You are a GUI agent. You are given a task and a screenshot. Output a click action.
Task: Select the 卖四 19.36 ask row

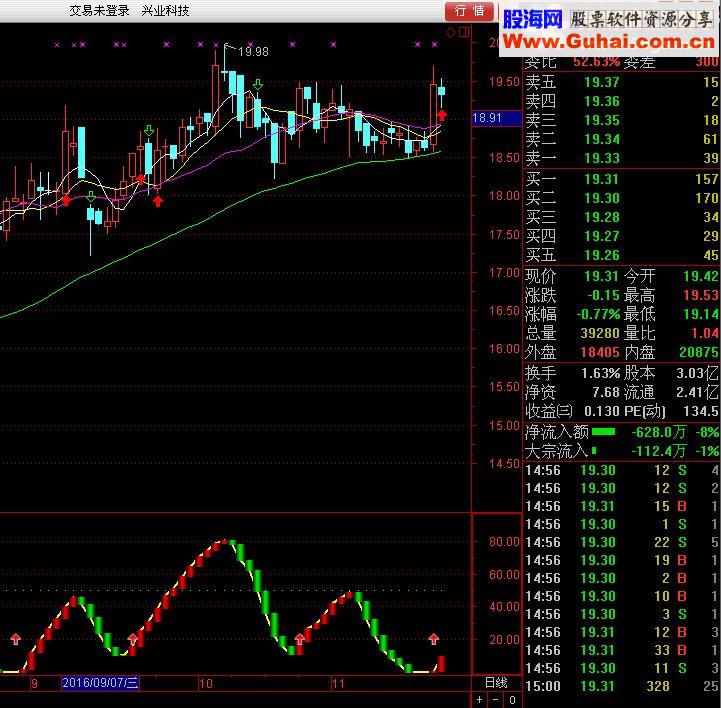point(622,101)
